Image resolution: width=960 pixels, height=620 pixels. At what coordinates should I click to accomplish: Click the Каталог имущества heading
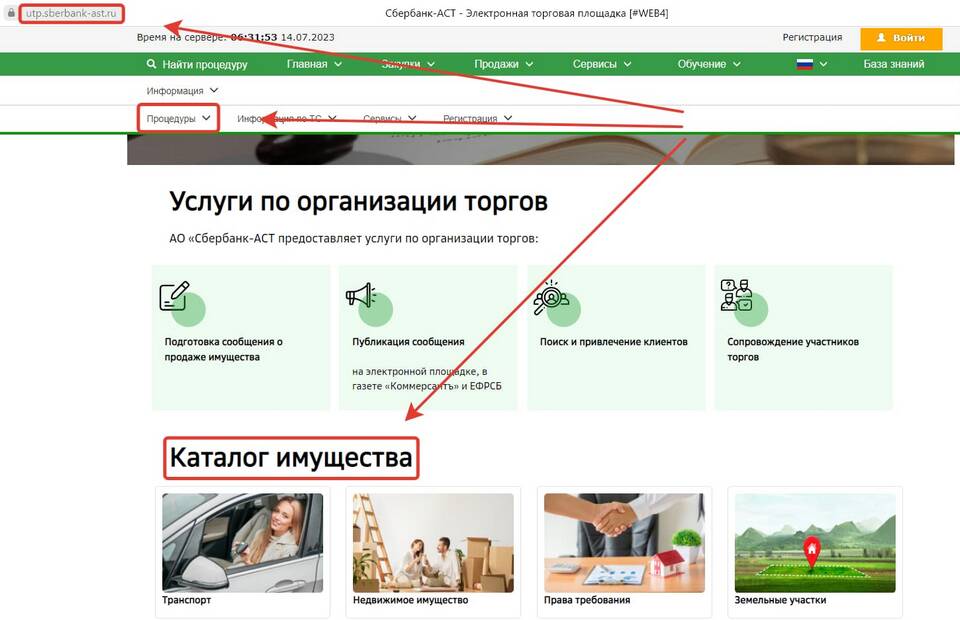click(291, 458)
